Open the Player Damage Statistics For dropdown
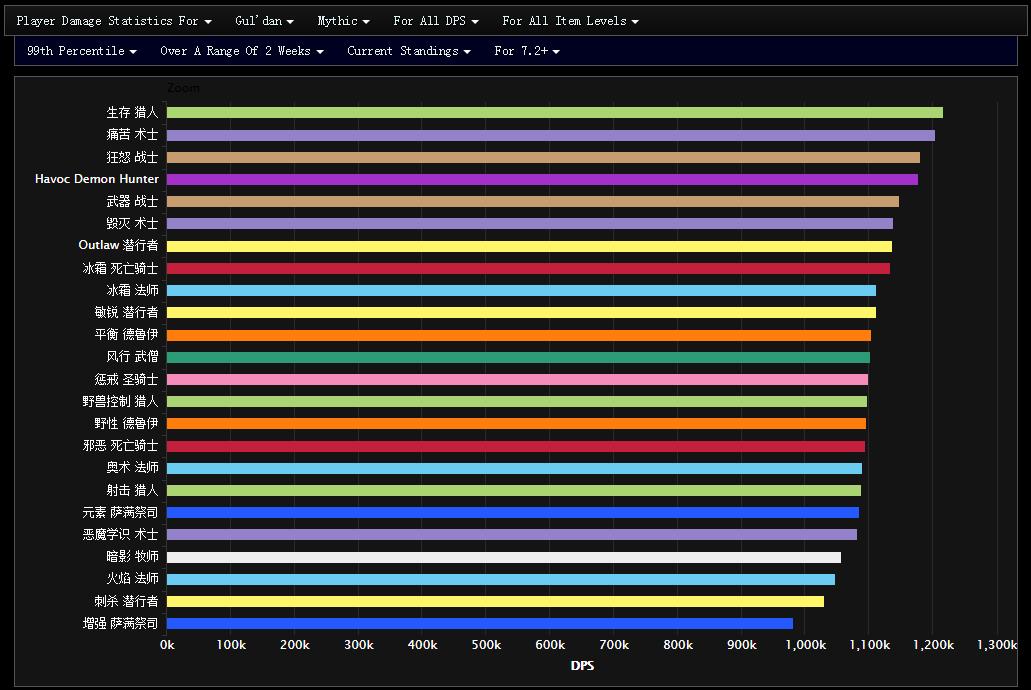Image resolution: width=1031 pixels, height=690 pixels. 113,21
